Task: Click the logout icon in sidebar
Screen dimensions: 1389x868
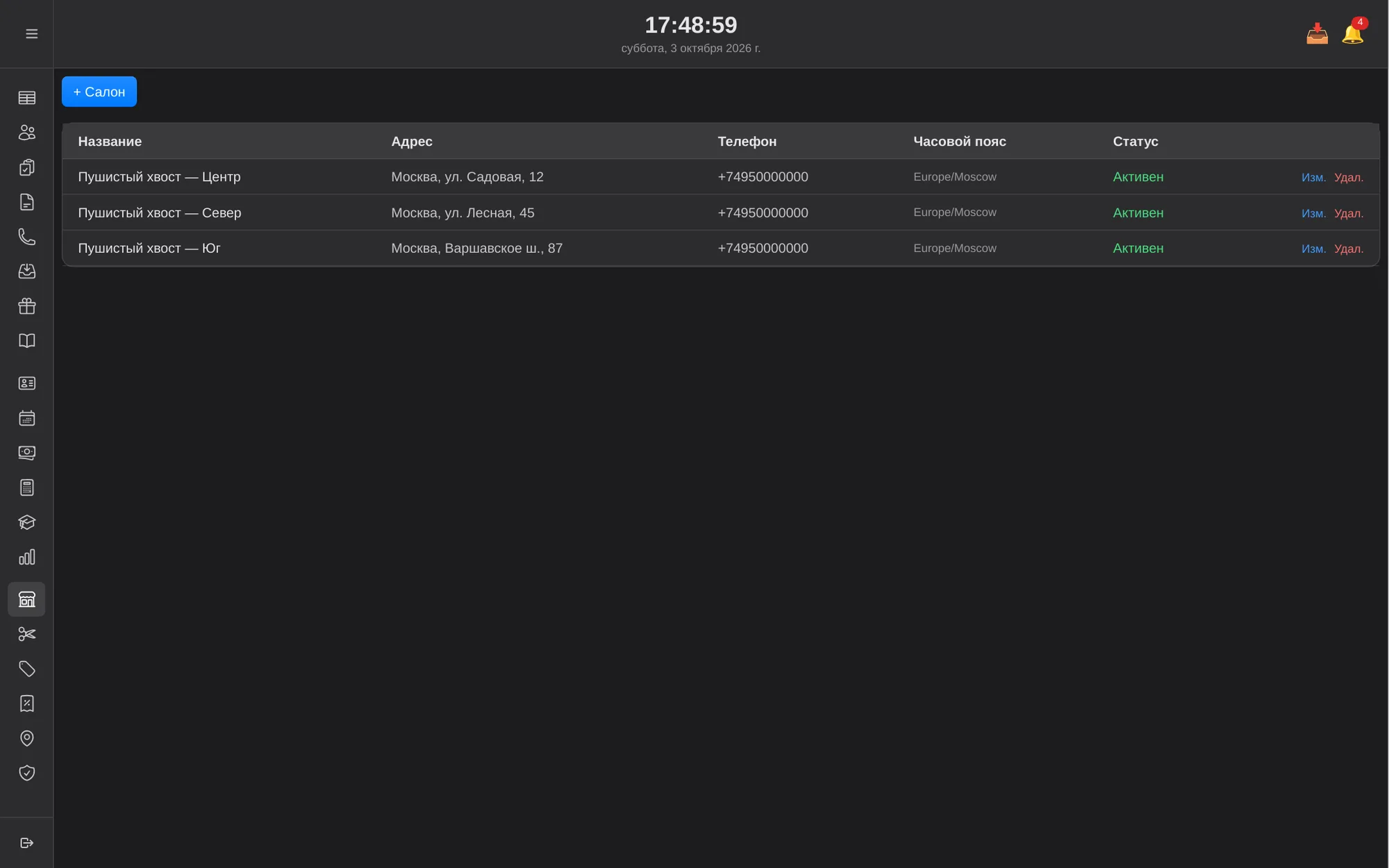Action: [x=26, y=843]
